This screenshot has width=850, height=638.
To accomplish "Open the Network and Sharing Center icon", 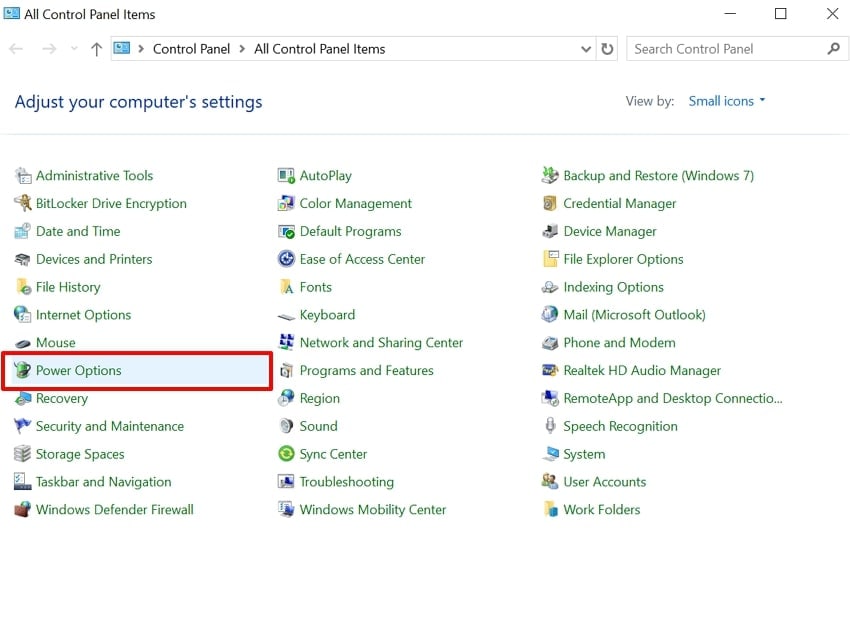I will tap(286, 343).
